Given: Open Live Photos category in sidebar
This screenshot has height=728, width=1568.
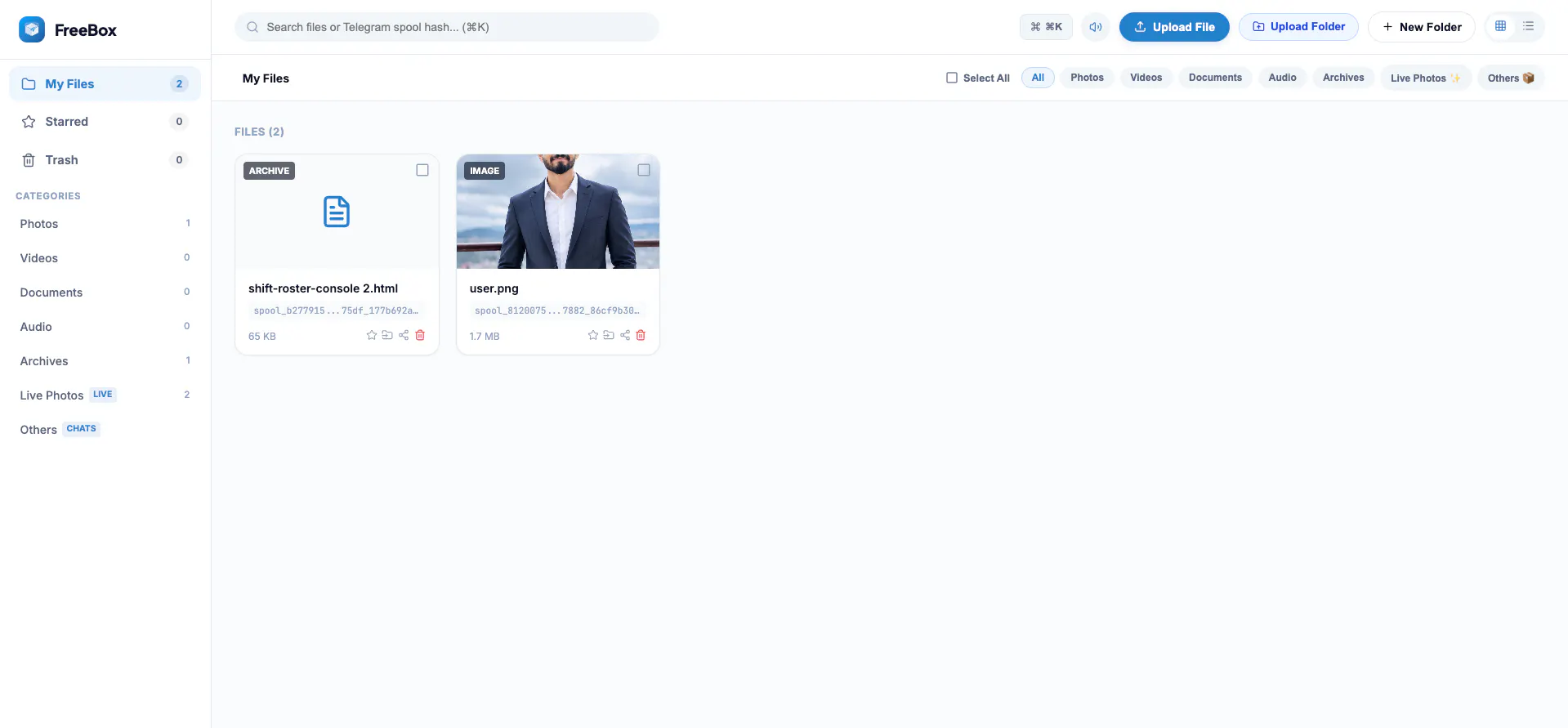Looking at the screenshot, I should [x=105, y=395].
